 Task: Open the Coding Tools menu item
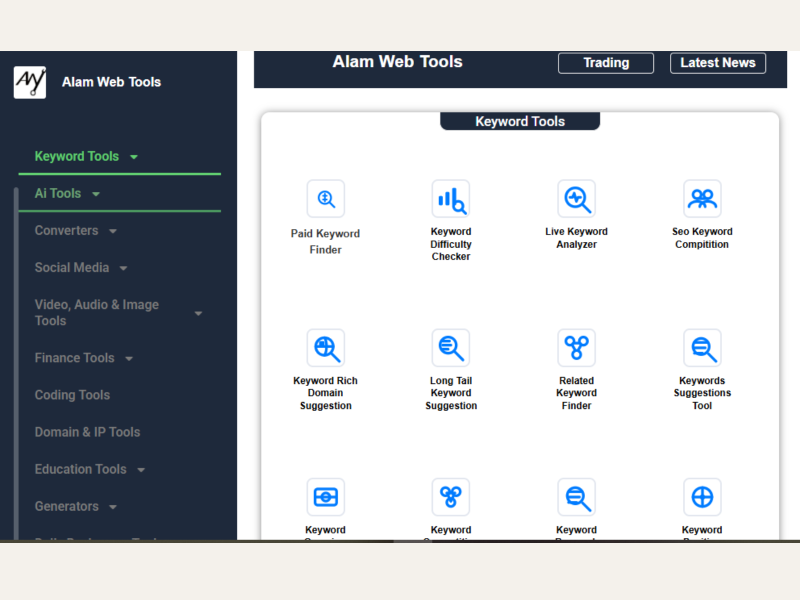pyautogui.click(x=72, y=395)
